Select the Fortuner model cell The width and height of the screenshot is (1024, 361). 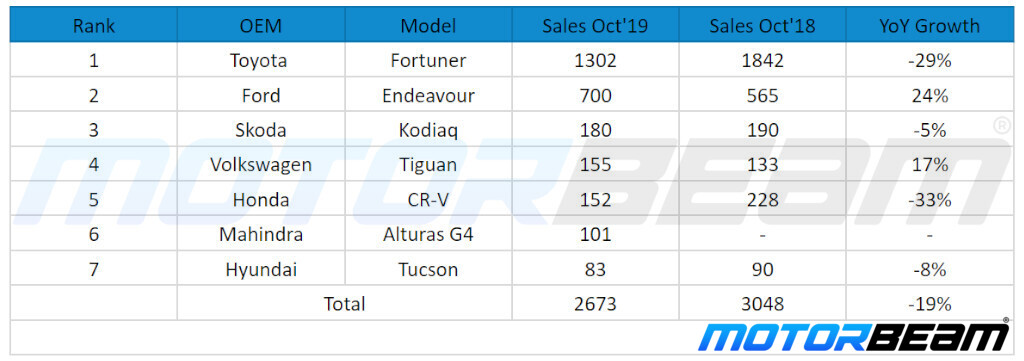pos(428,61)
